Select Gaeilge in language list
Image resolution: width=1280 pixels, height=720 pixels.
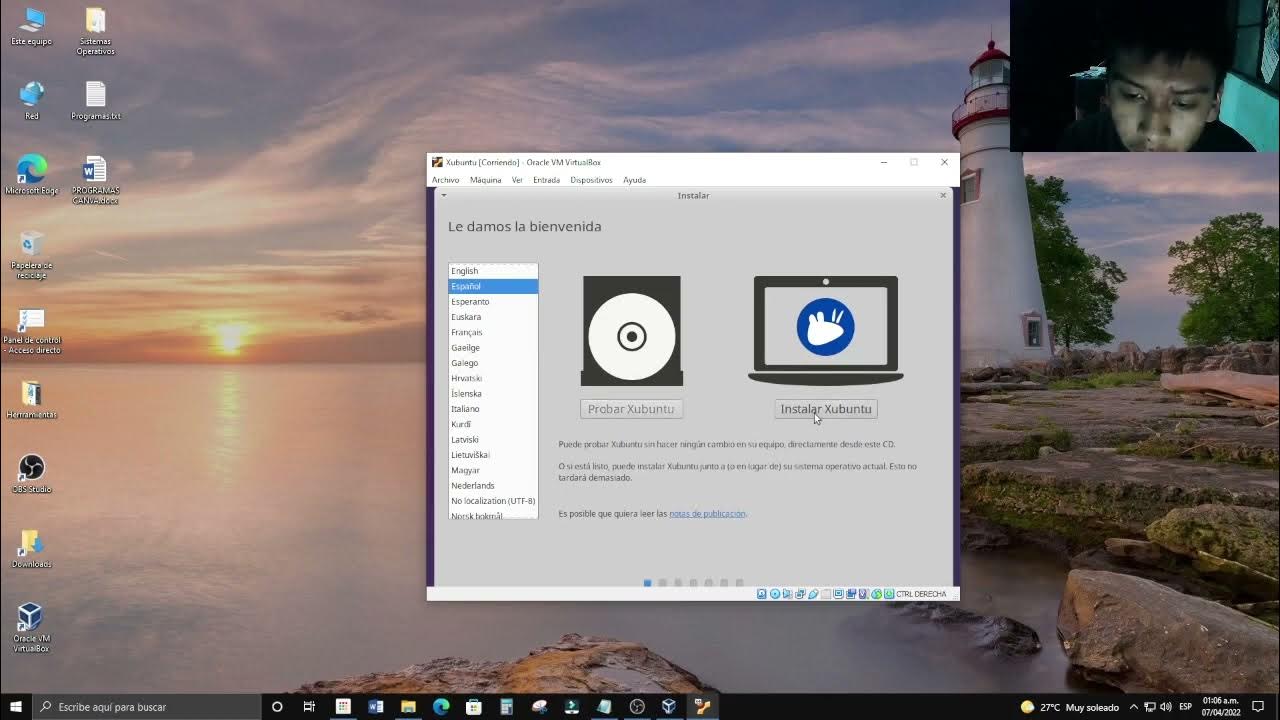pos(493,348)
